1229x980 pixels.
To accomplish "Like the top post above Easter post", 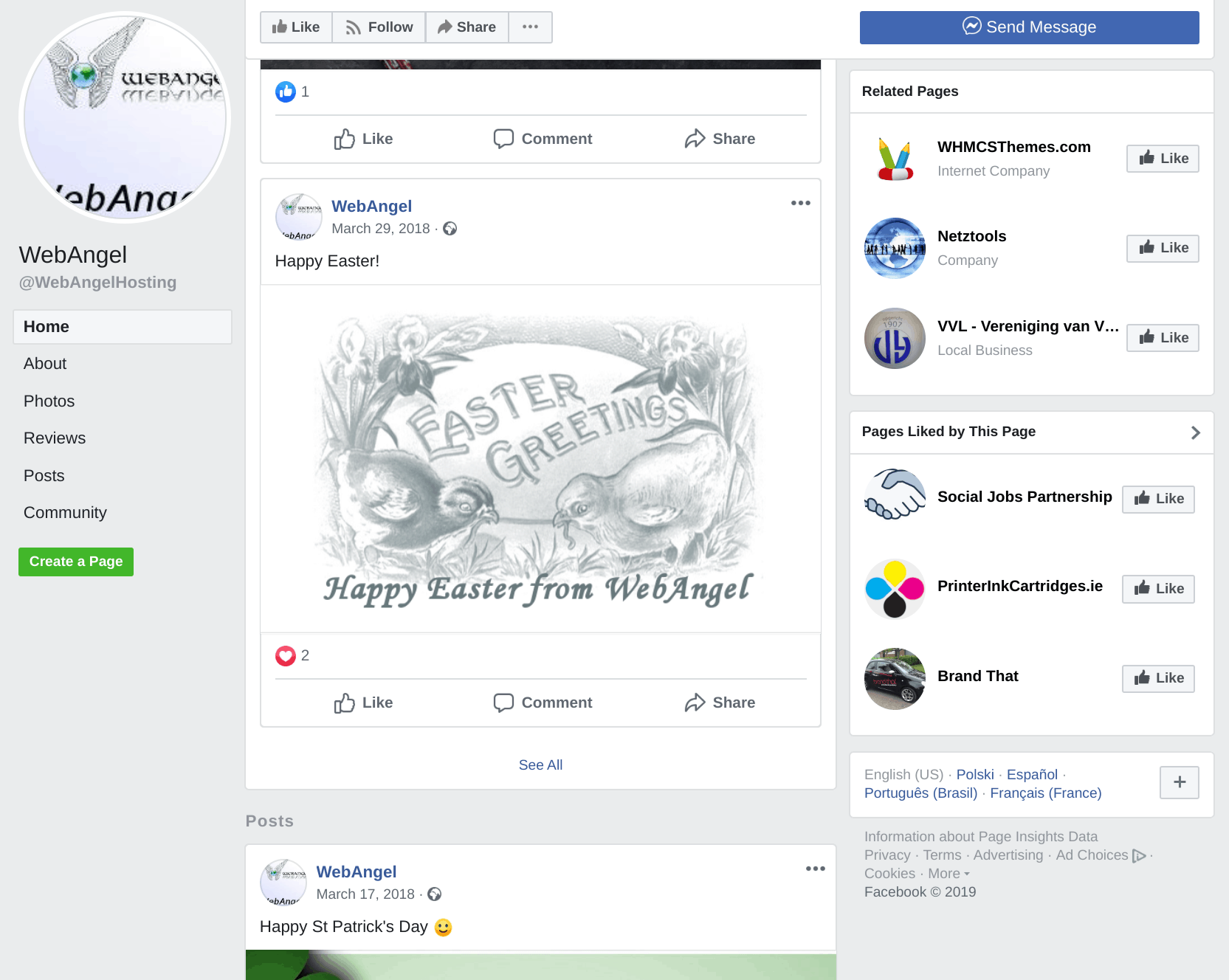I will coord(363,139).
